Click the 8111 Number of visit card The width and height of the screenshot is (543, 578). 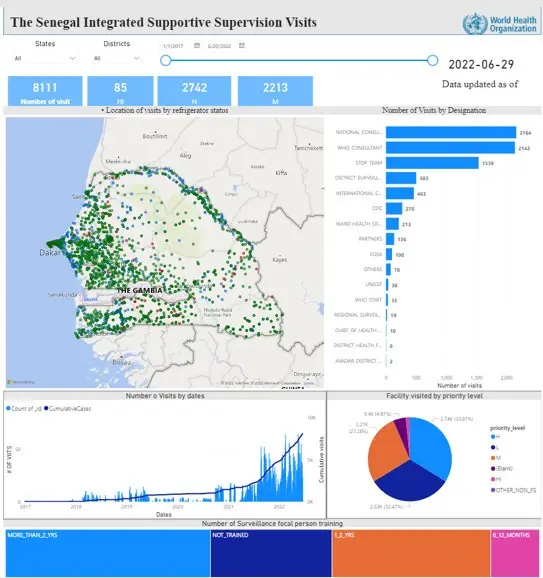pyautogui.click(x=45, y=91)
